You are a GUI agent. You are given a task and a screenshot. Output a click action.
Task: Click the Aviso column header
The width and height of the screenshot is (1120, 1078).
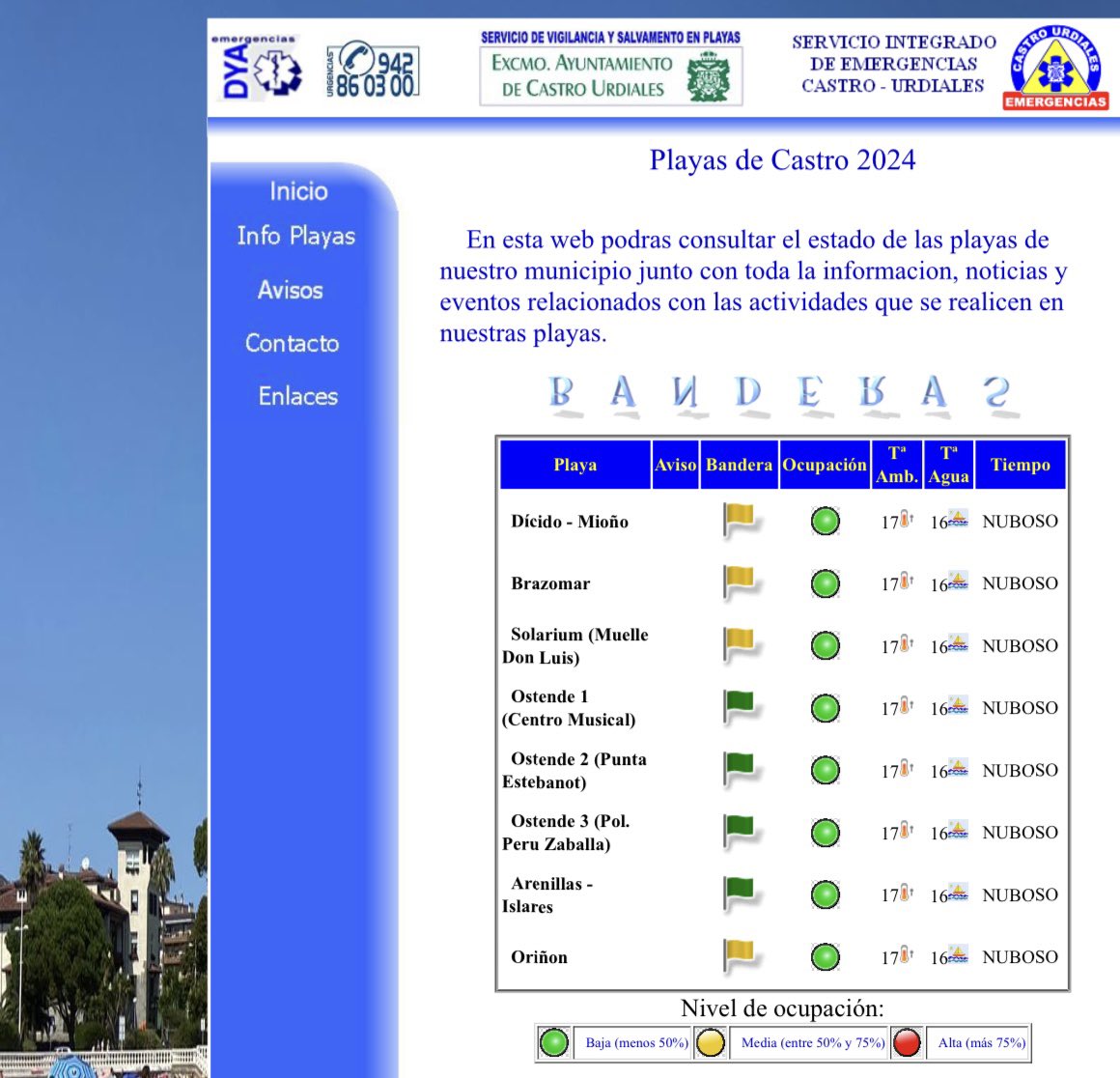click(675, 465)
